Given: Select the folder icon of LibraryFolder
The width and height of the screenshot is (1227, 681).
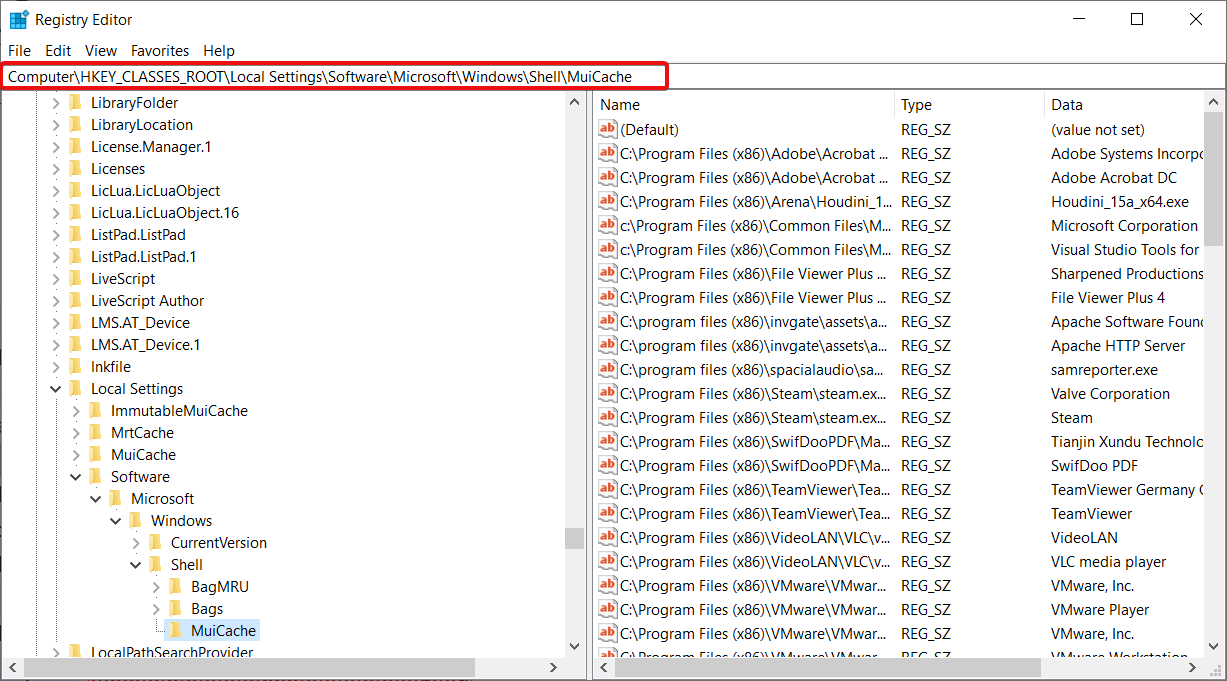Looking at the screenshot, I should [75, 103].
